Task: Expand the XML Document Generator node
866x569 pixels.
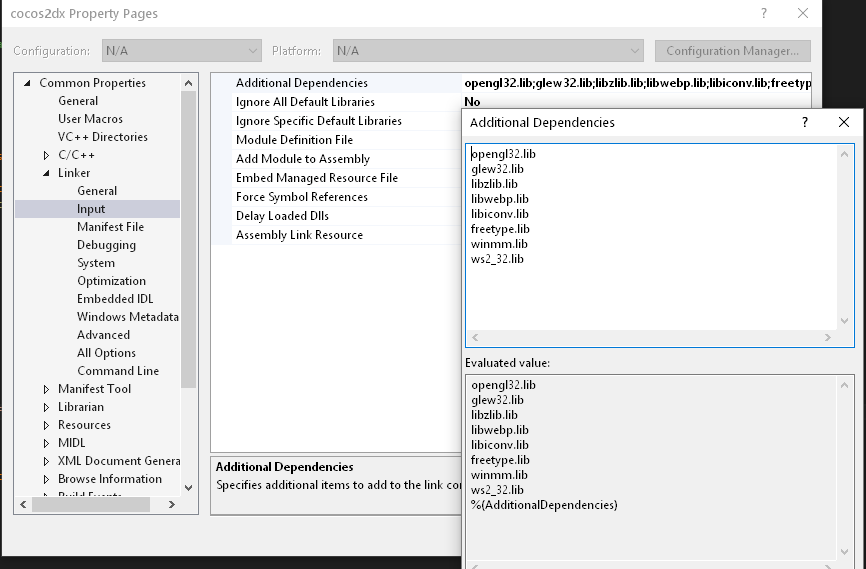Action: (46, 461)
